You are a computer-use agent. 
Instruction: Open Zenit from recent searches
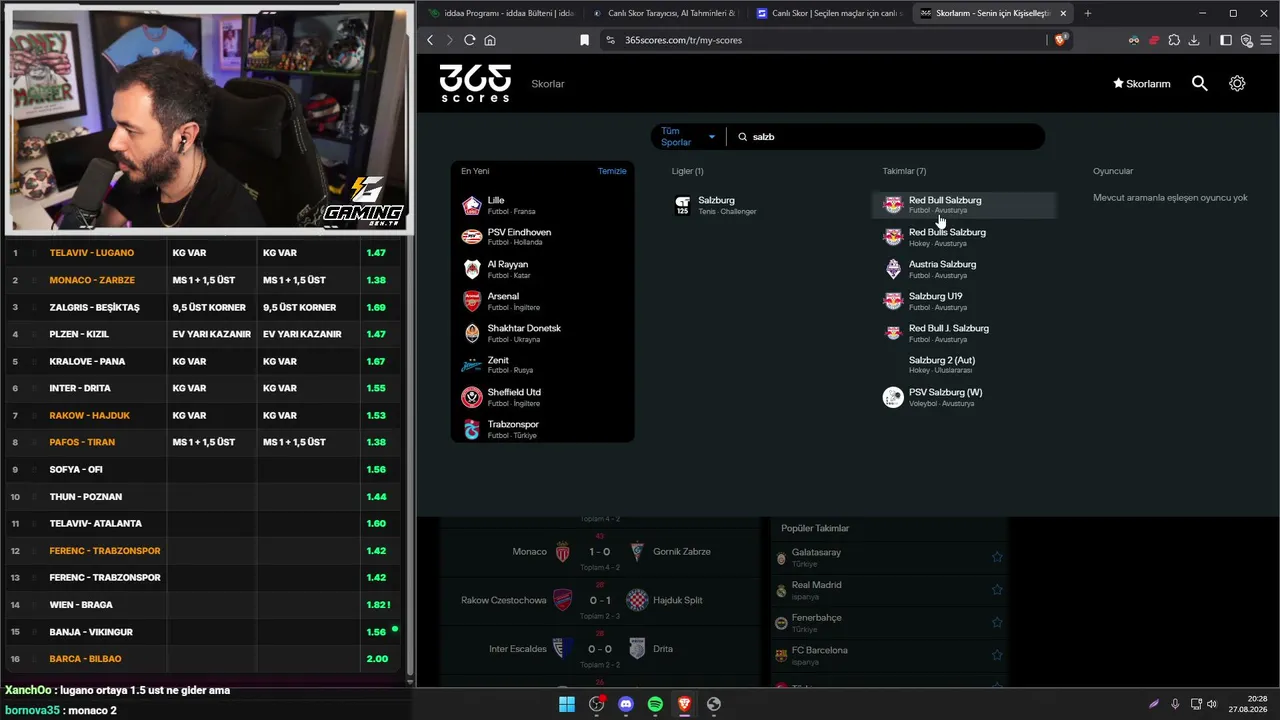coord(543,365)
